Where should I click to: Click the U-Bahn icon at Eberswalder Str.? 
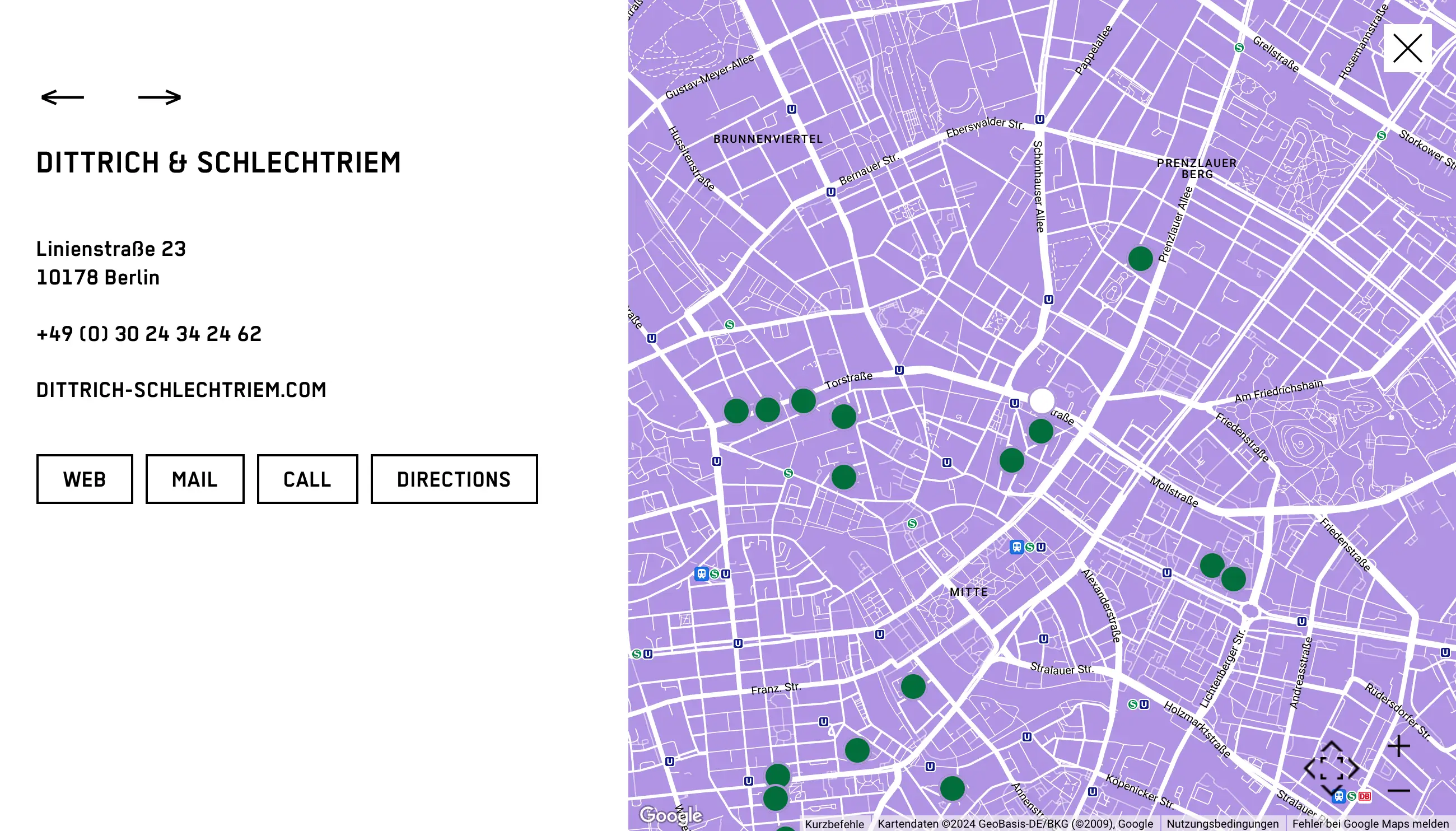(1040, 119)
